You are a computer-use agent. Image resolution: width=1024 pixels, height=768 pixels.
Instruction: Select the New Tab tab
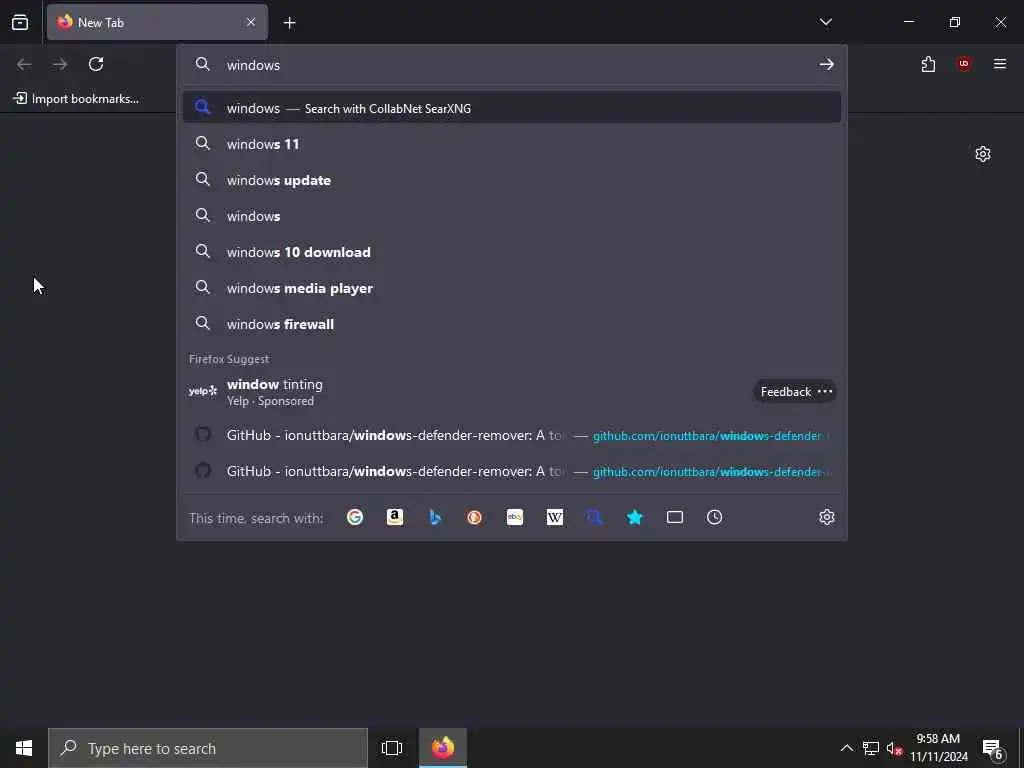click(x=157, y=22)
